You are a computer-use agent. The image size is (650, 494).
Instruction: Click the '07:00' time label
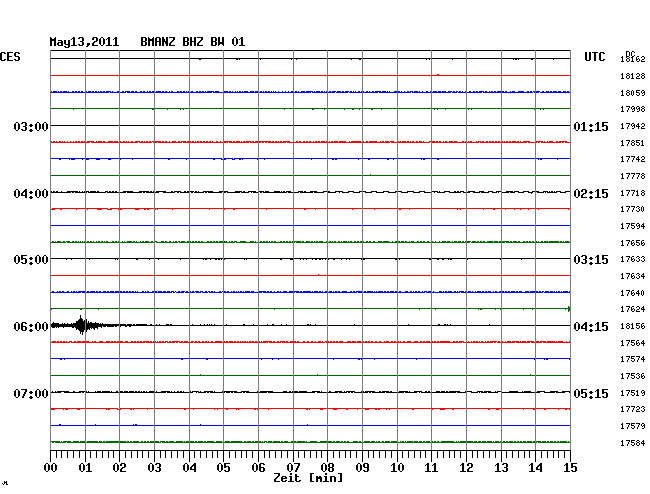(31, 393)
